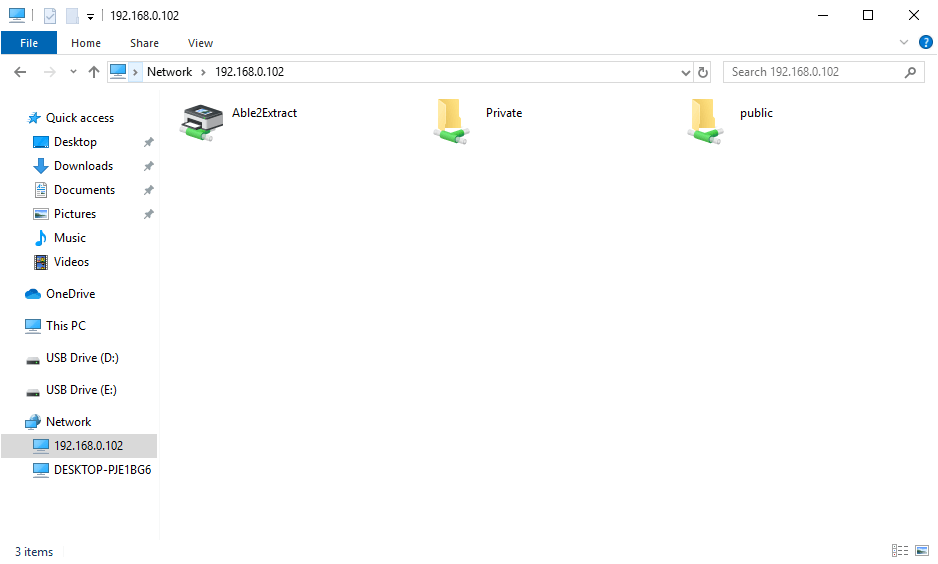Screen dimensions: 938x564
Task: Click the computer icon in address bar
Action: click(x=118, y=72)
